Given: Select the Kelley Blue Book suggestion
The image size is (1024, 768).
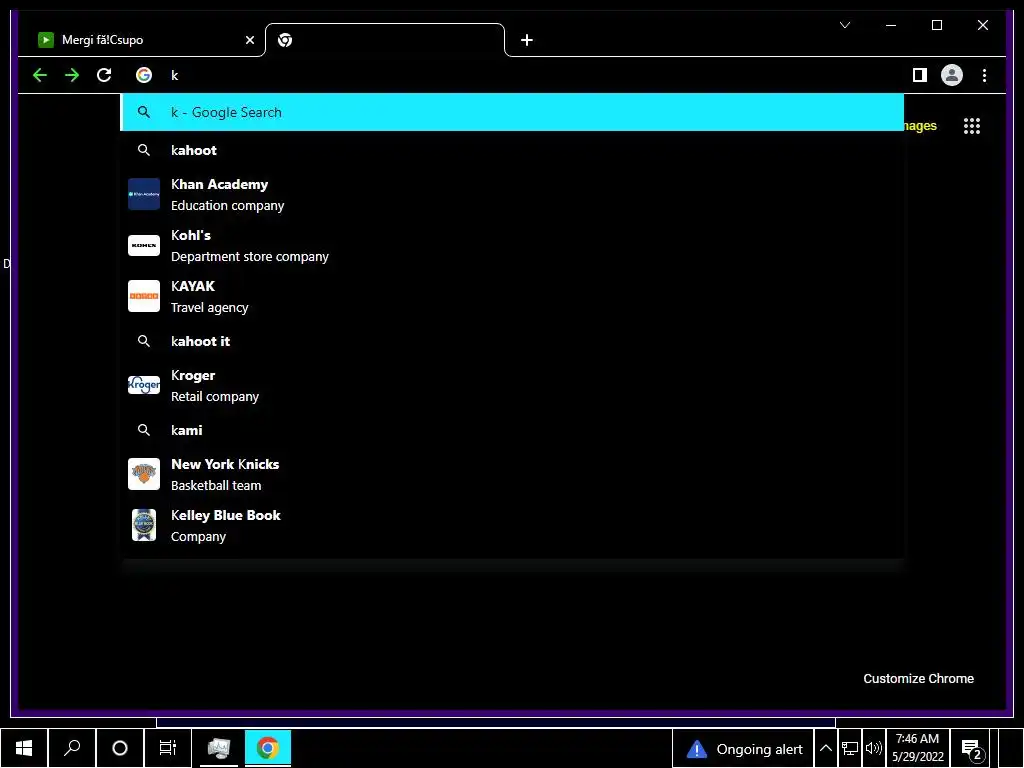Looking at the screenshot, I should point(513,525).
